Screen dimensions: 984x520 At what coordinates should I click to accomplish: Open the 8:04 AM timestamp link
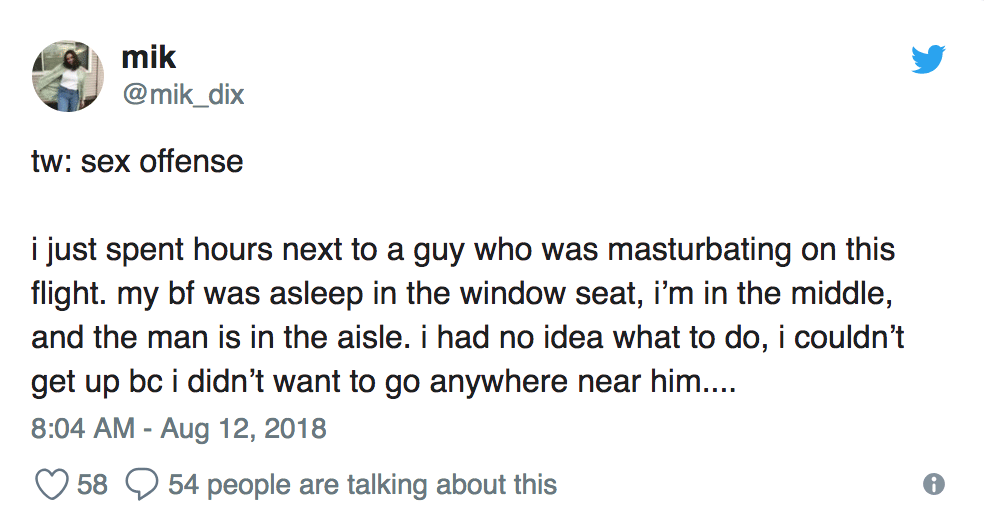click(83, 428)
